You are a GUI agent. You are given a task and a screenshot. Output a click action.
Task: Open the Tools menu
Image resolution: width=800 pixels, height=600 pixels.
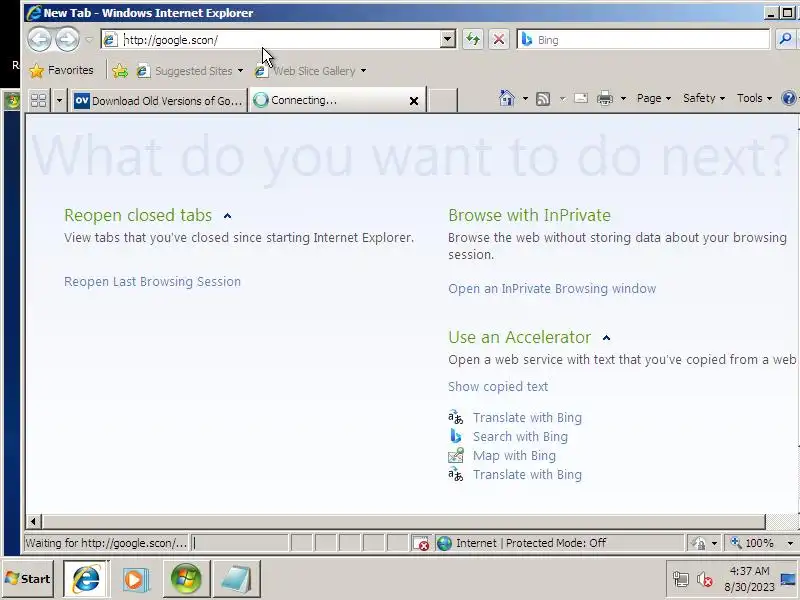point(754,98)
